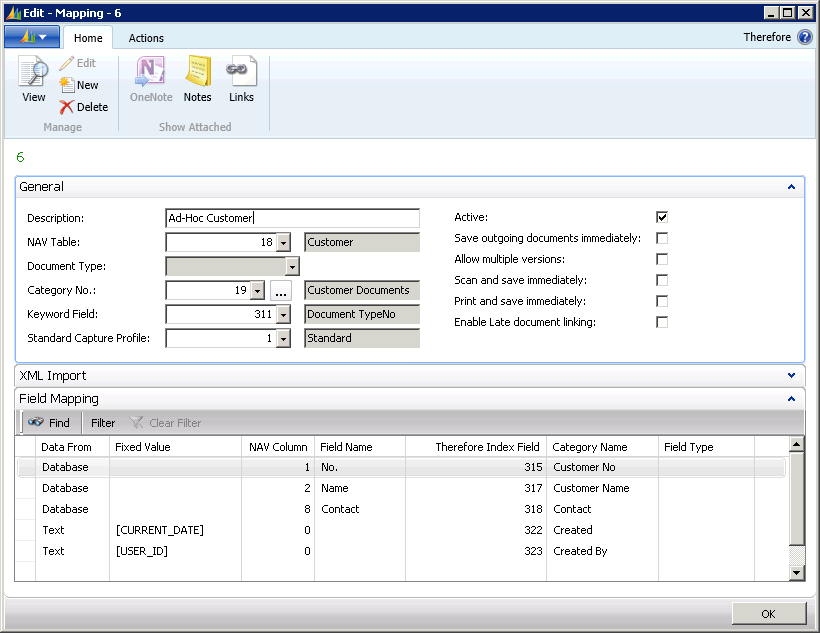
Task: Click the Find binoculars button
Action: (48, 423)
